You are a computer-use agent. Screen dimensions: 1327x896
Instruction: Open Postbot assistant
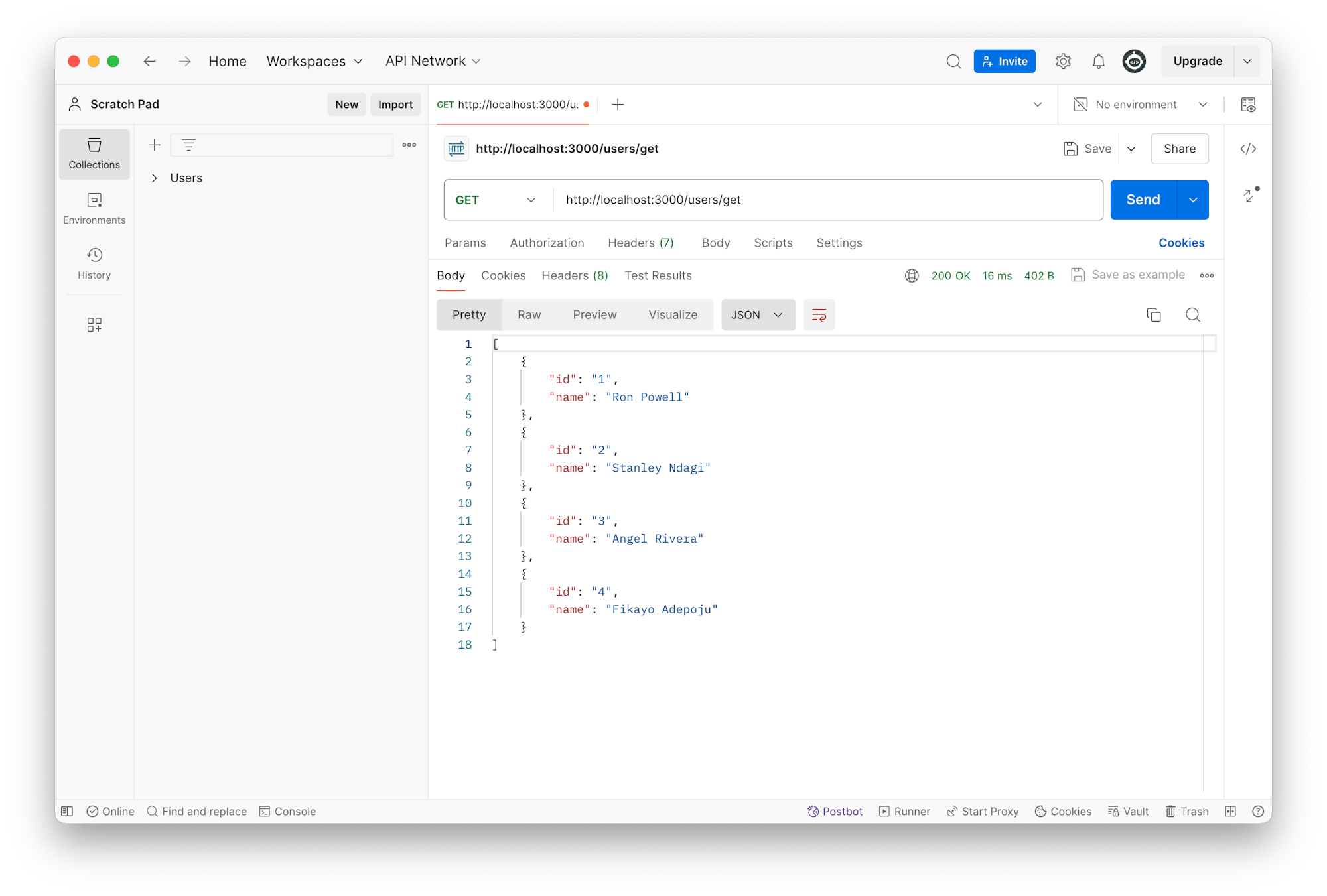(835, 811)
